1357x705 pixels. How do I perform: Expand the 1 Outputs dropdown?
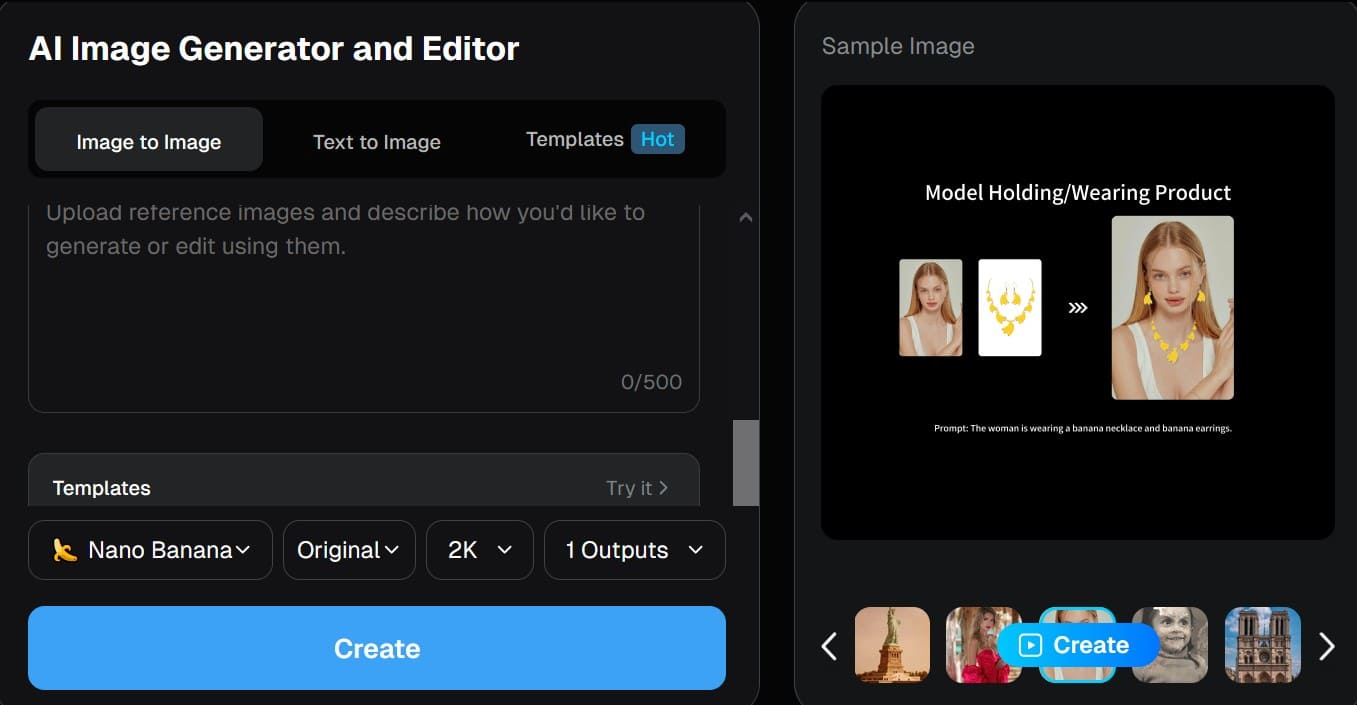coord(634,550)
